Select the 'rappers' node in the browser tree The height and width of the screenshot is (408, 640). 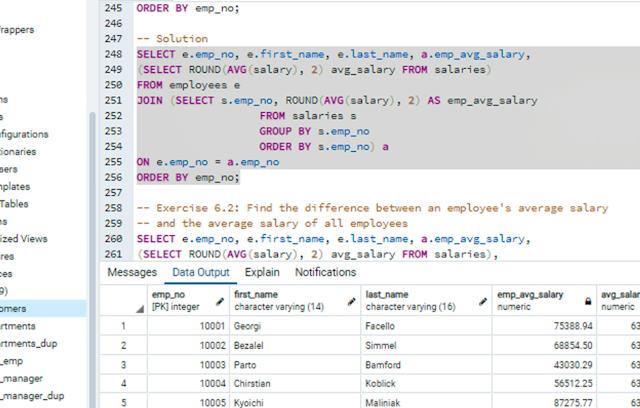(17, 29)
